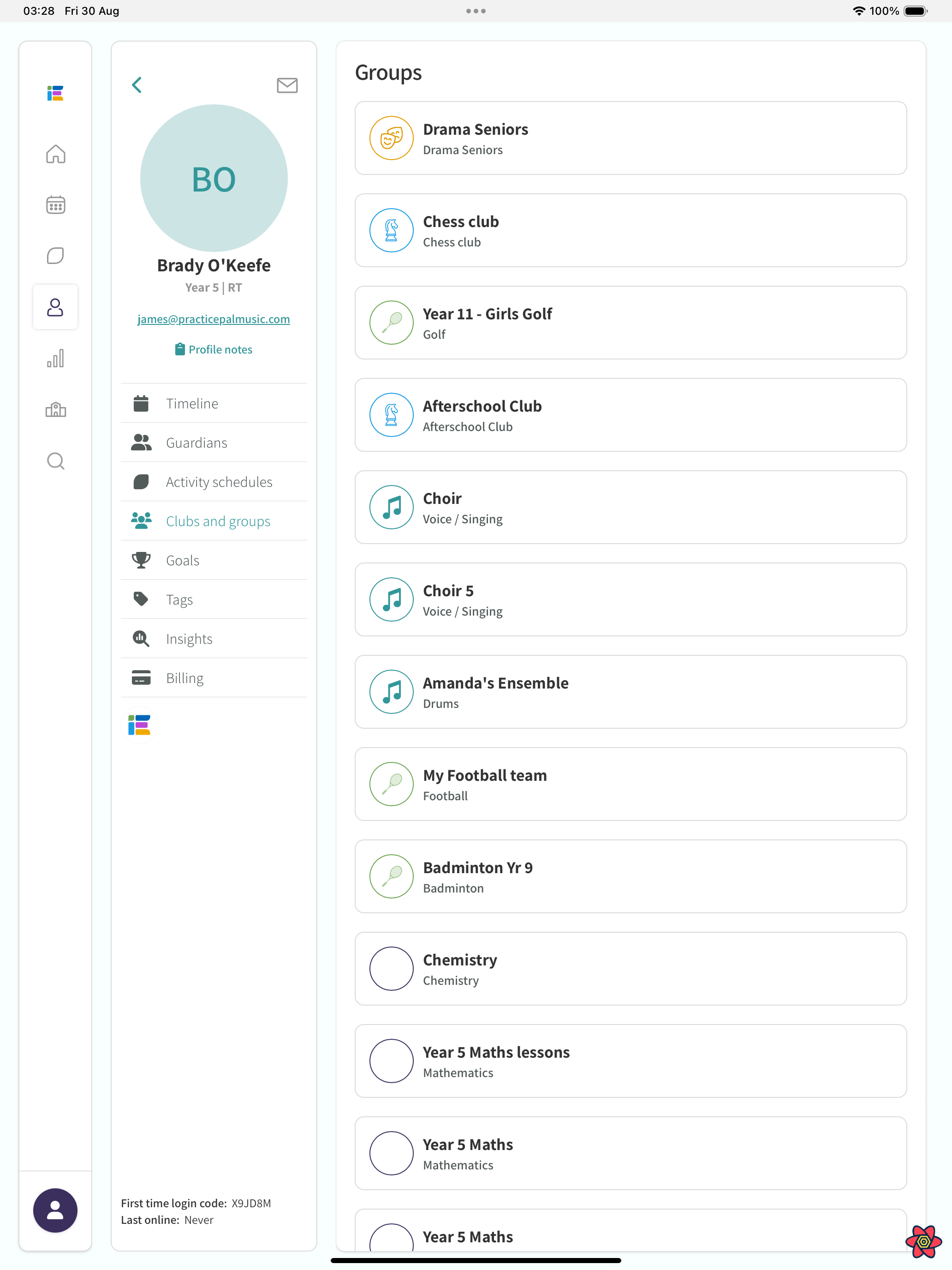This screenshot has width=952, height=1270.
Task: Click the React debug flower icon
Action: [923, 1241]
